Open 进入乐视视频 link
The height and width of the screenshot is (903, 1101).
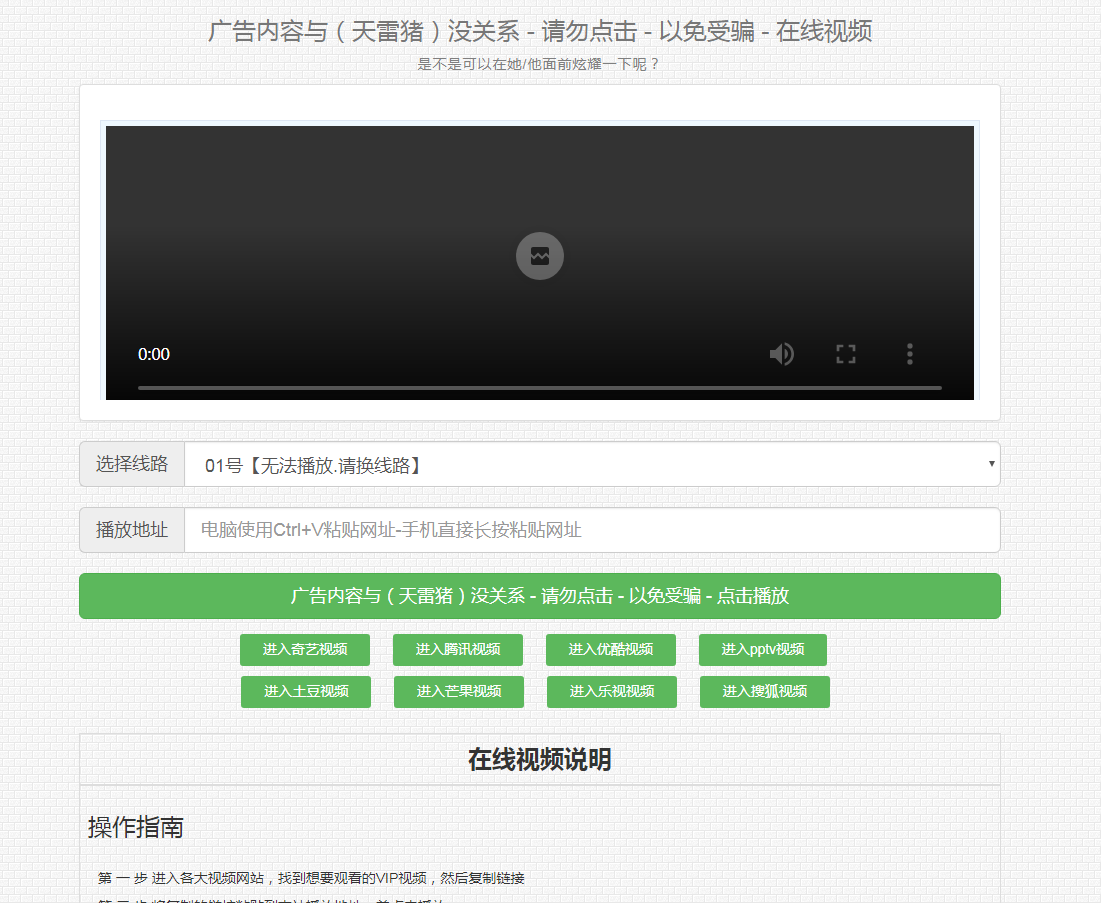[612, 692]
